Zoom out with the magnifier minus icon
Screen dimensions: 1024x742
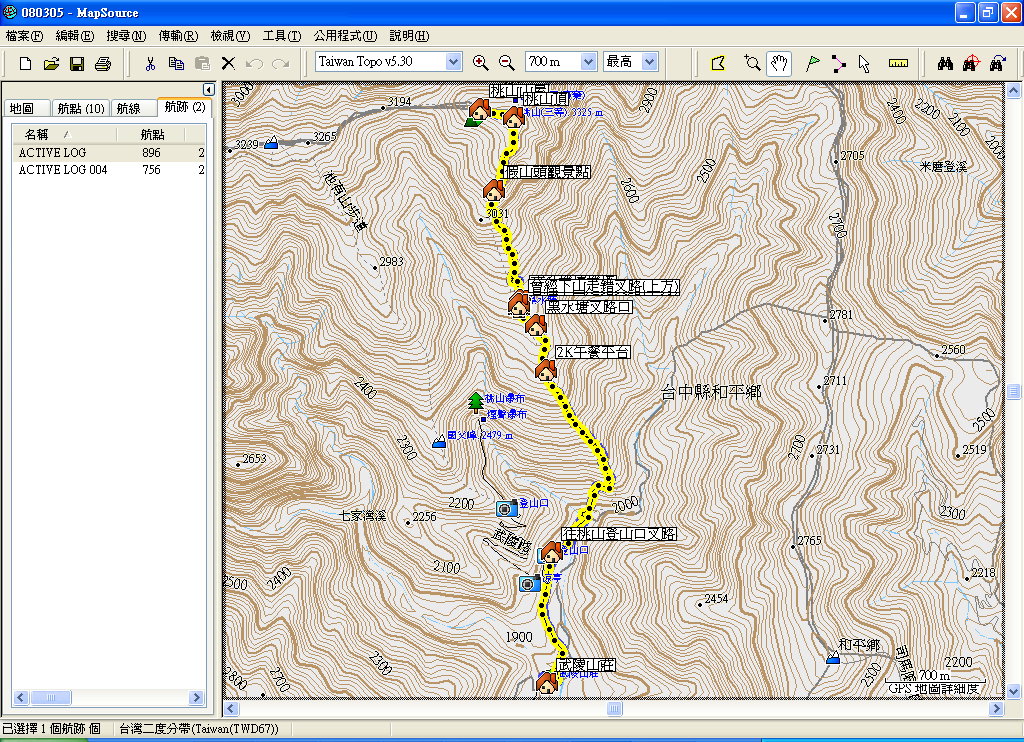(x=507, y=62)
